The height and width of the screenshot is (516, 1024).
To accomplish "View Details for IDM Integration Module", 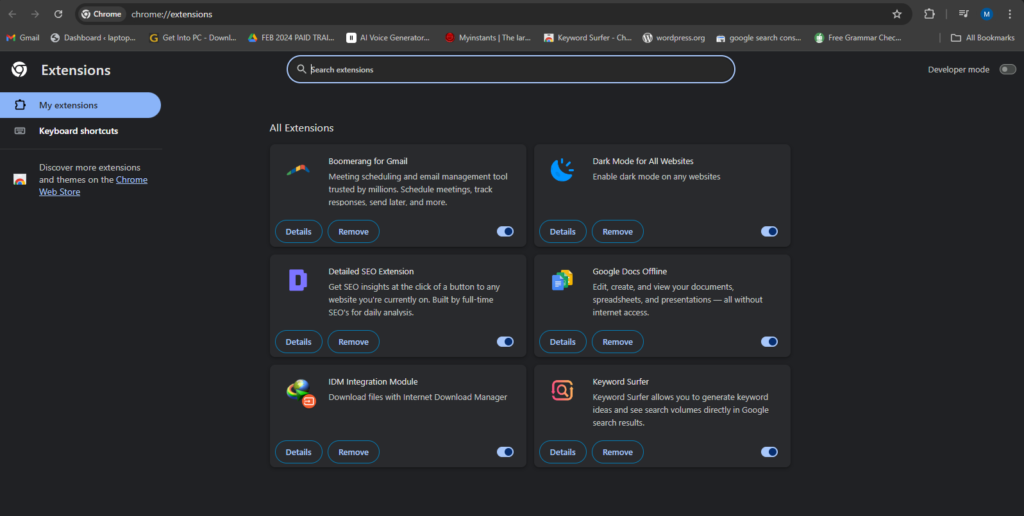I will [x=298, y=452].
